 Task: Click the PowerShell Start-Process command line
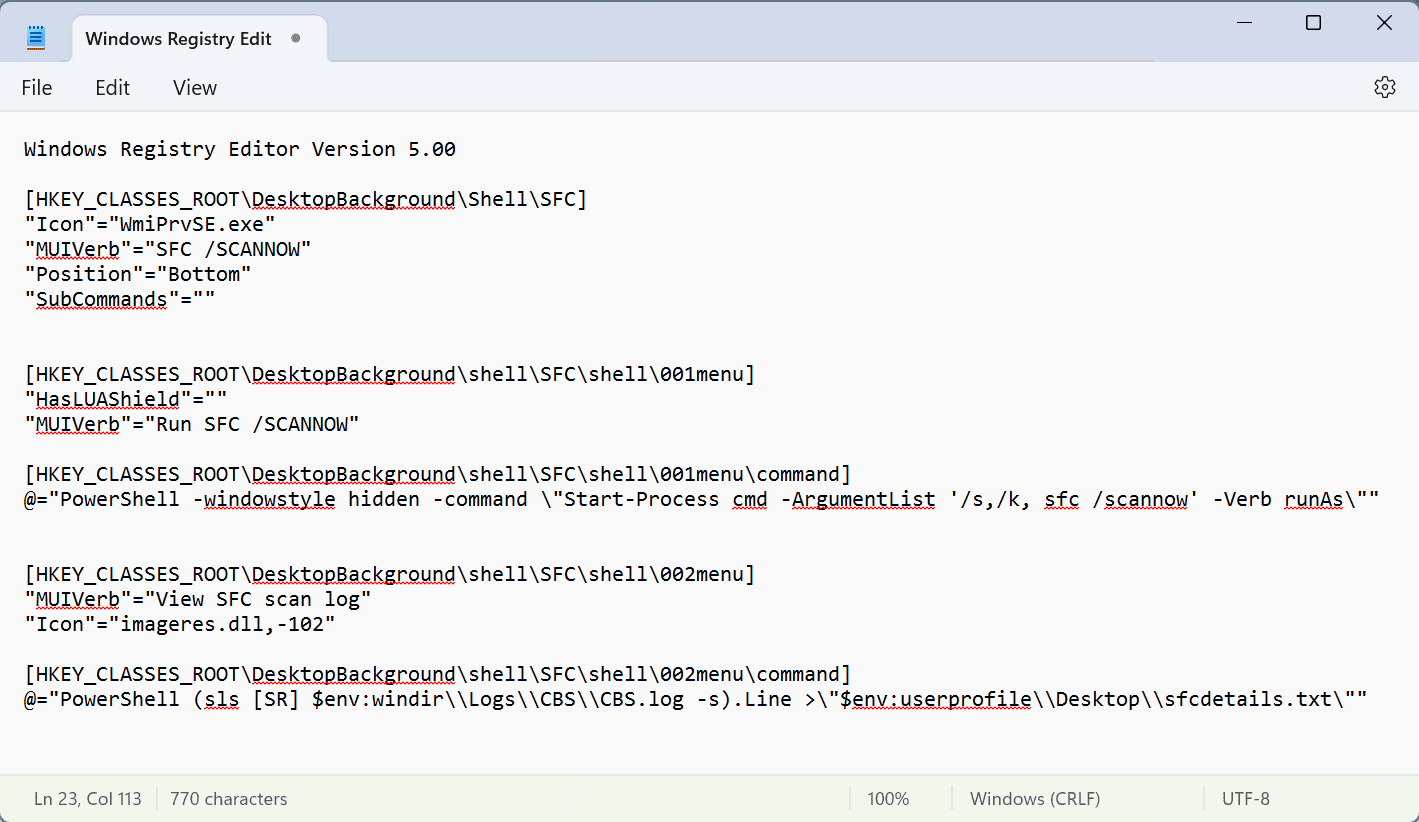click(x=702, y=499)
